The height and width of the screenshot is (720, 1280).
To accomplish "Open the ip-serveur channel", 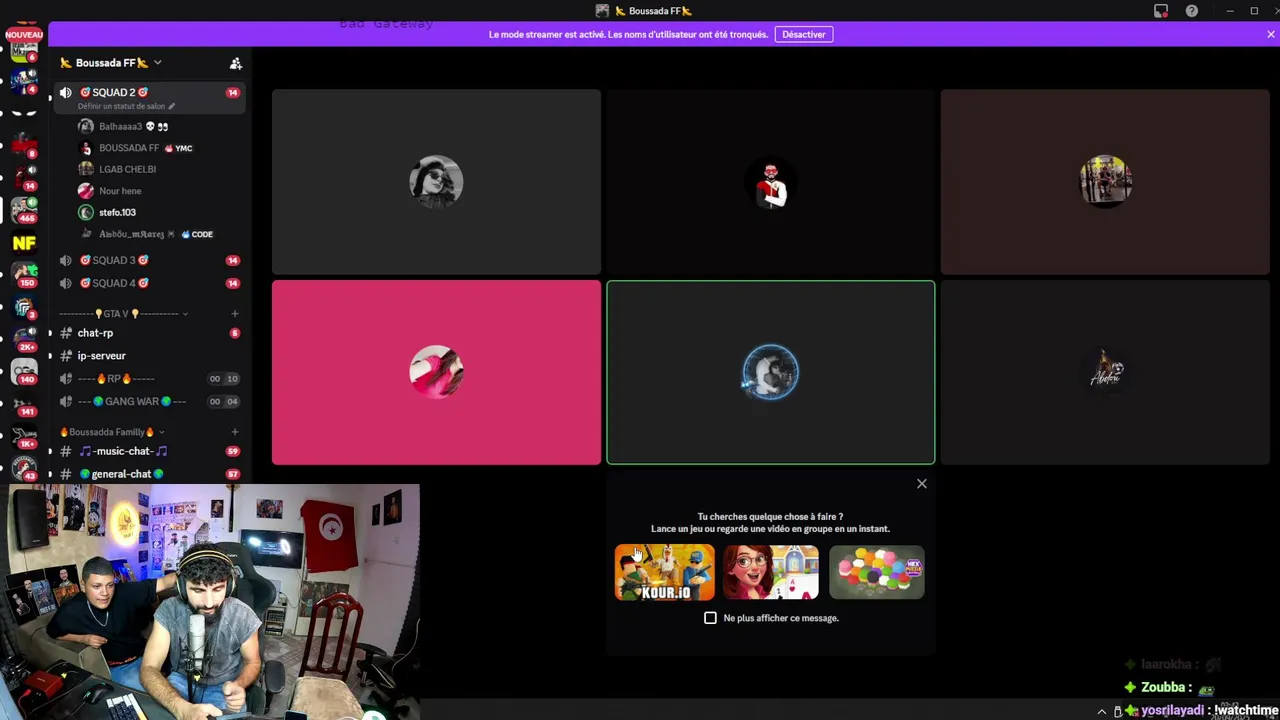I will pos(150,356).
